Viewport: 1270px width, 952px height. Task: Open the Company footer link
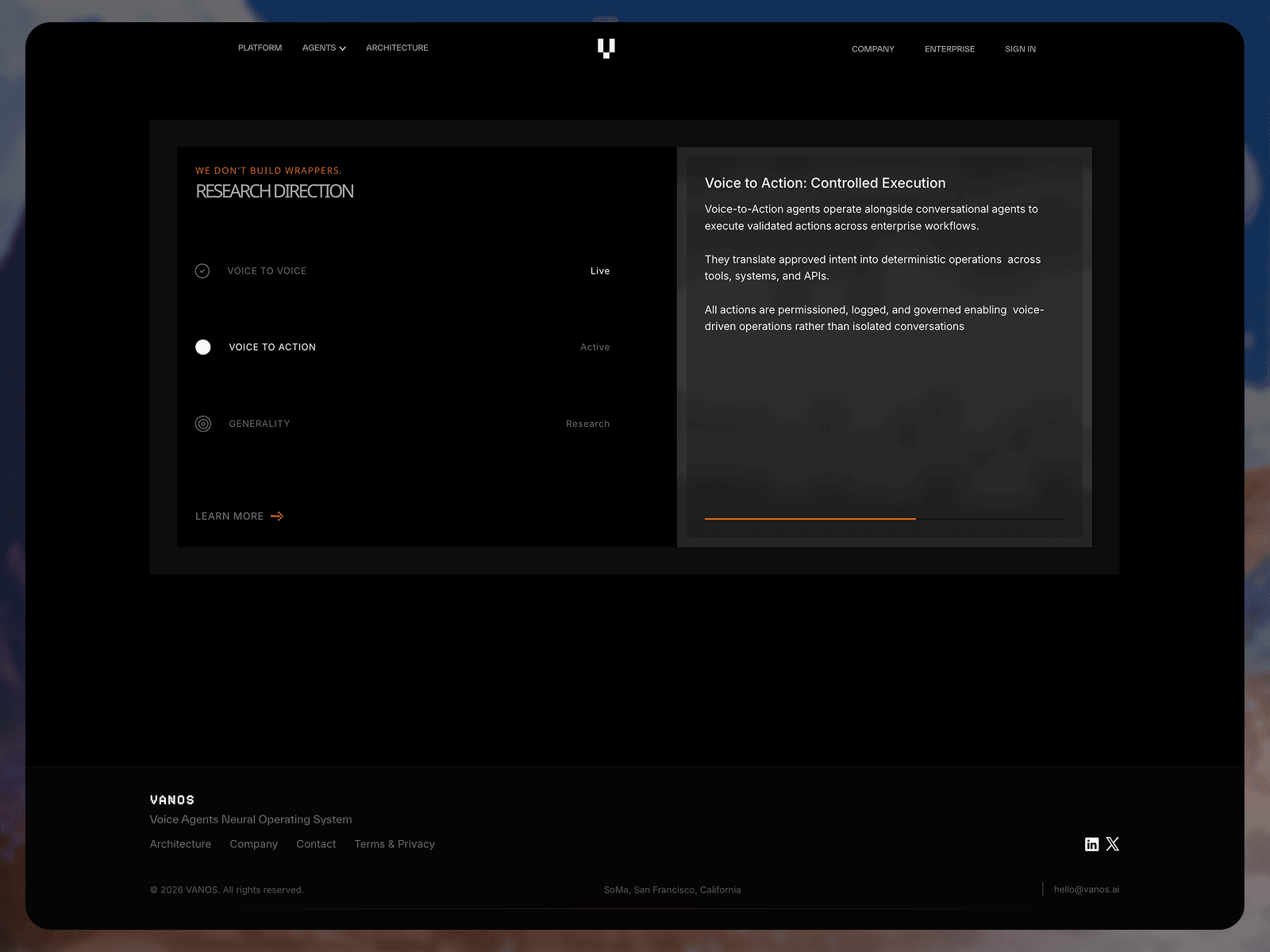254,844
